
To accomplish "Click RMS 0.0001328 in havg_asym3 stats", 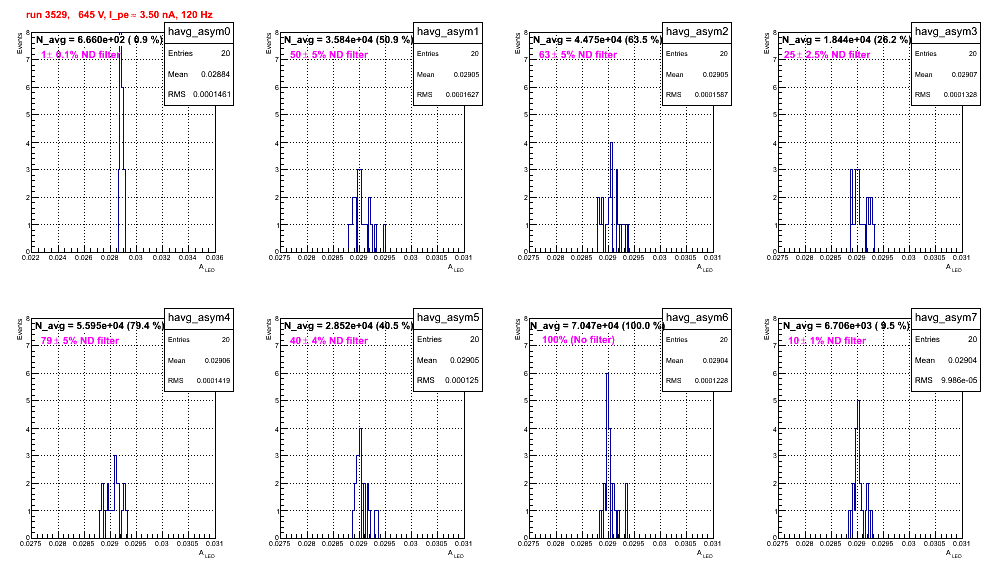I will (946, 94).
